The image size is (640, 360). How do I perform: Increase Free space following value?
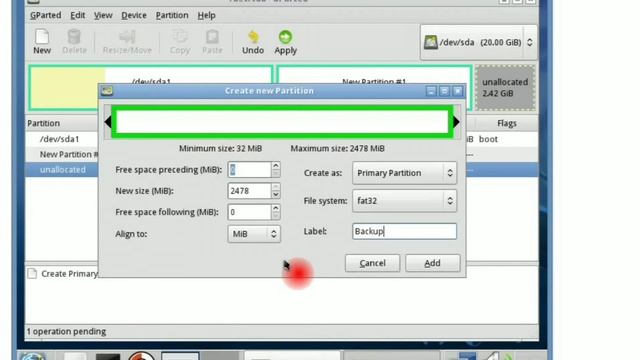point(276,208)
